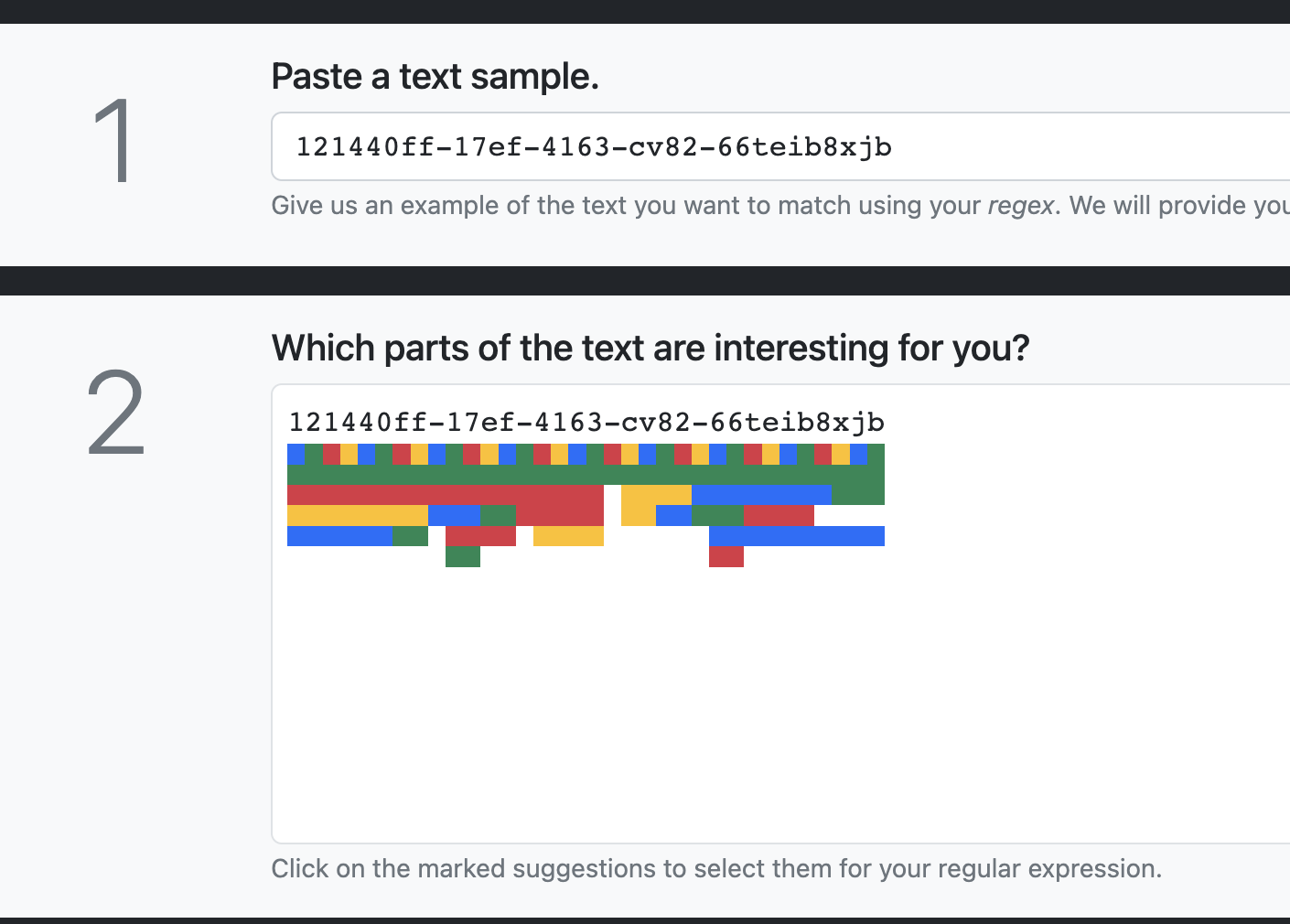Select the lowest green block under '17'
The height and width of the screenshot is (924, 1290).
click(463, 556)
